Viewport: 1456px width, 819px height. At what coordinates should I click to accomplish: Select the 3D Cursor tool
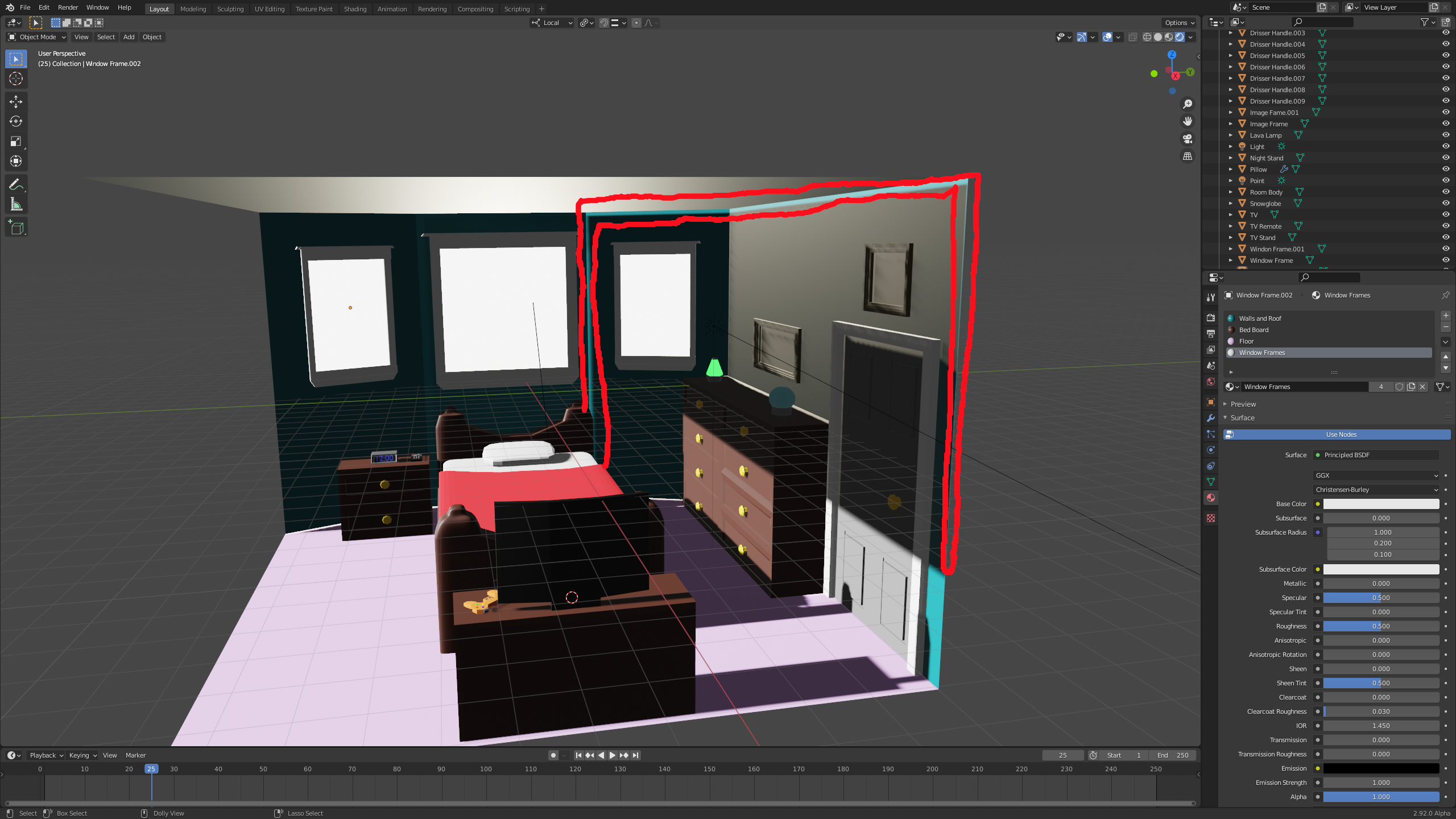(16, 79)
